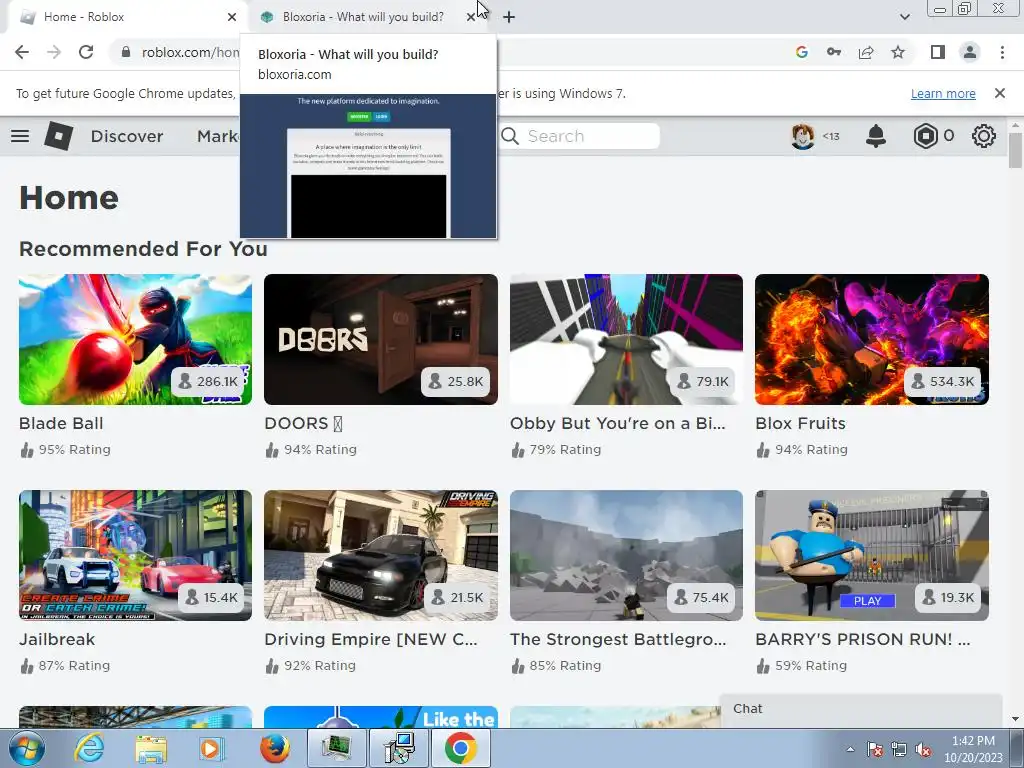Open the Robux balance icon
This screenshot has width=1024, height=768.
pyautogui.click(x=925, y=136)
